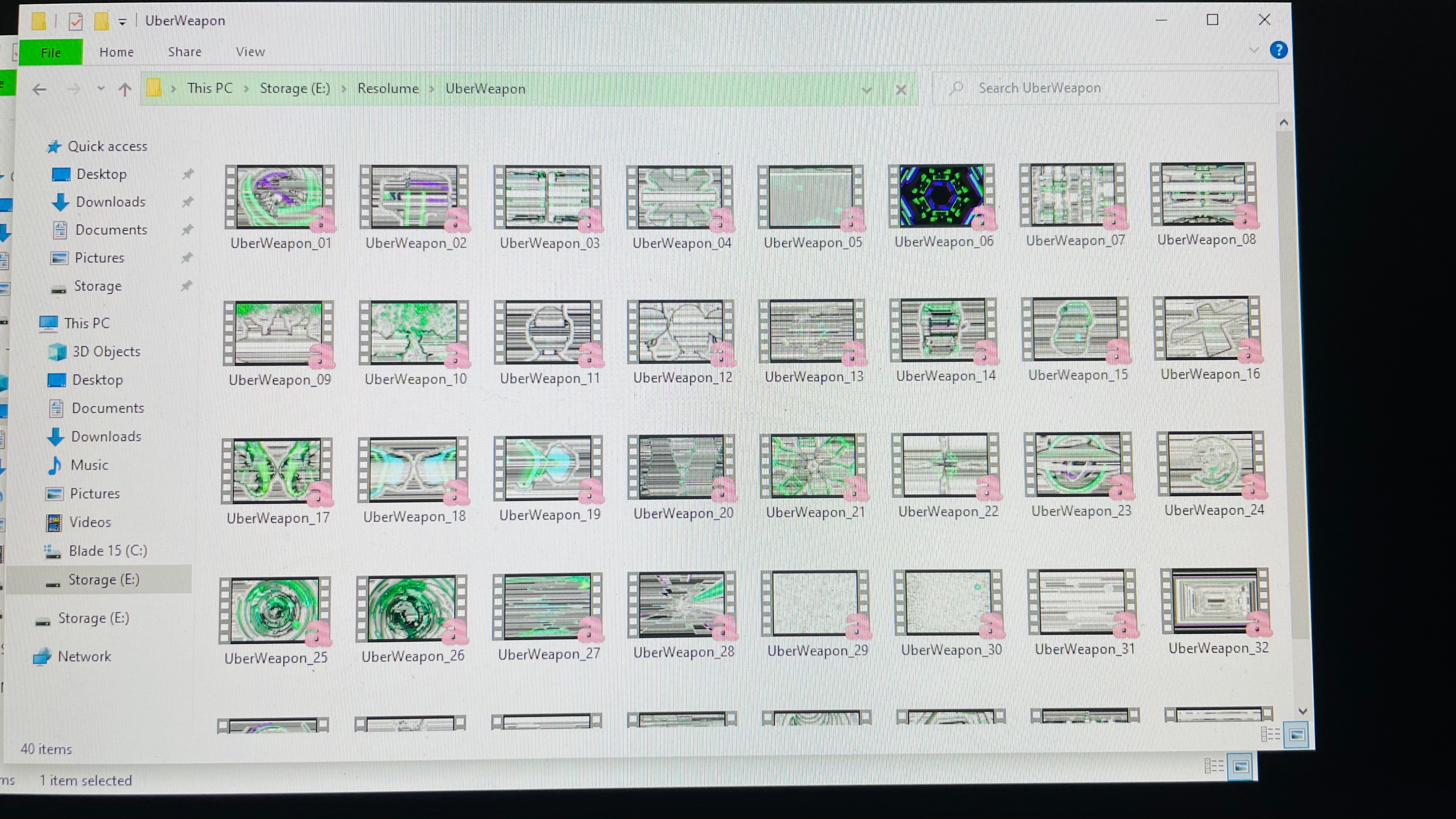Open Network in navigation pane

(x=84, y=657)
